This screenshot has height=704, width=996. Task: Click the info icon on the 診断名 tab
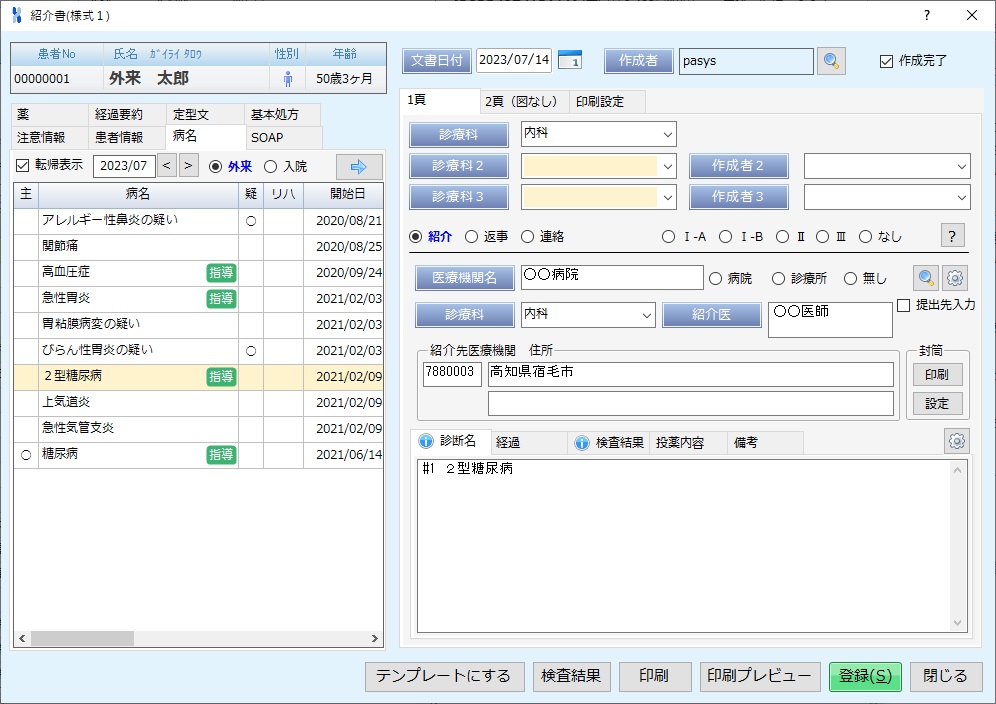pos(424,441)
